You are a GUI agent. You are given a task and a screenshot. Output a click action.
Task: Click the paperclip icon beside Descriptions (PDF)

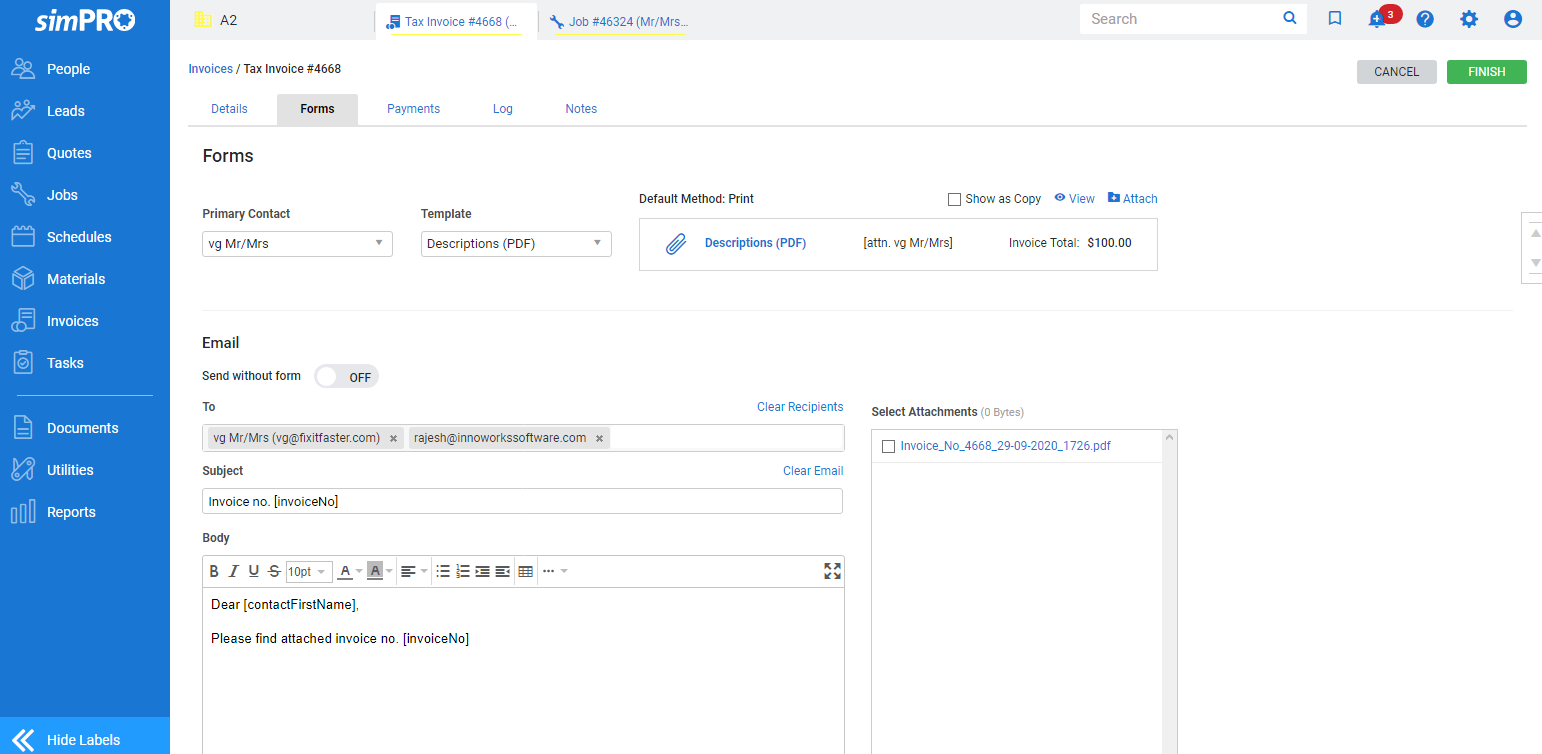pyautogui.click(x=676, y=244)
